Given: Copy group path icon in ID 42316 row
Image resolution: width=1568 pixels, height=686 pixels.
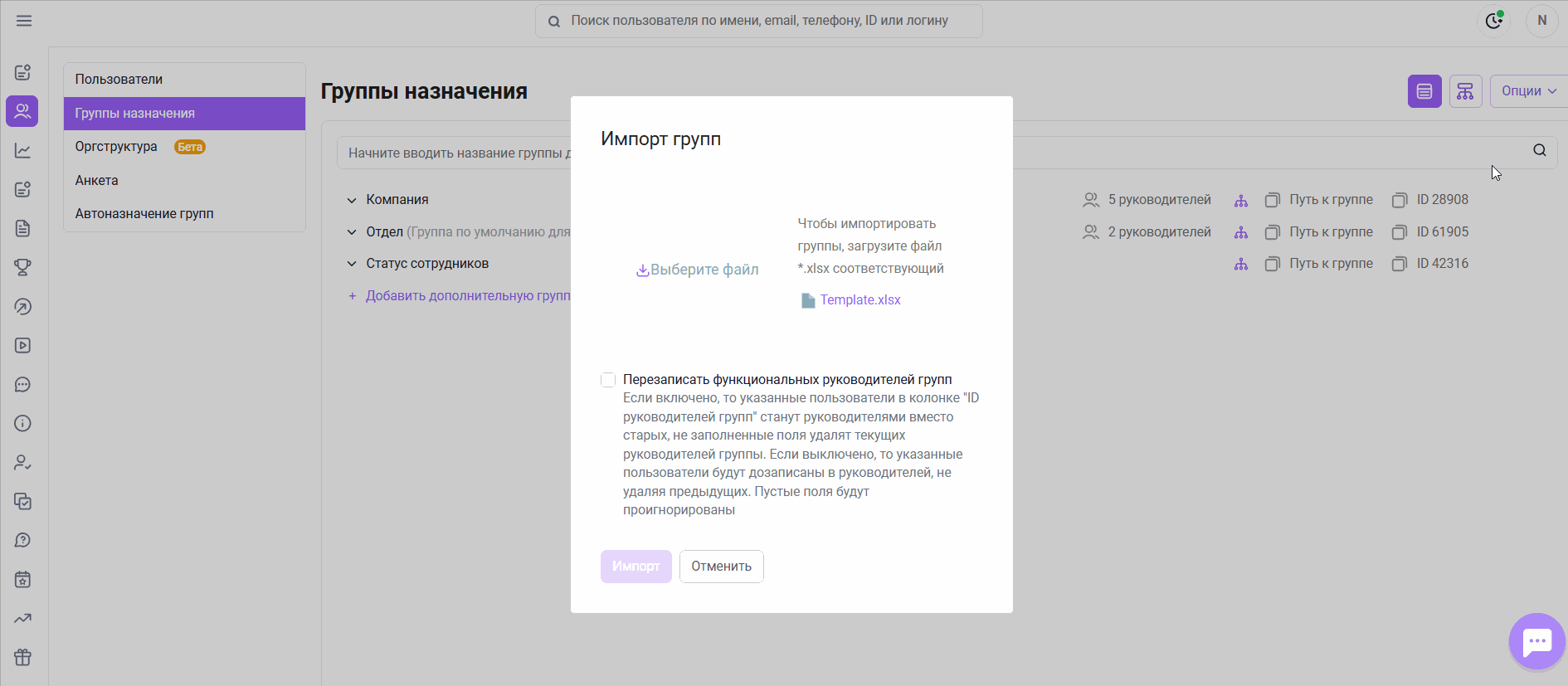Looking at the screenshot, I should [x=1272, y=264].
